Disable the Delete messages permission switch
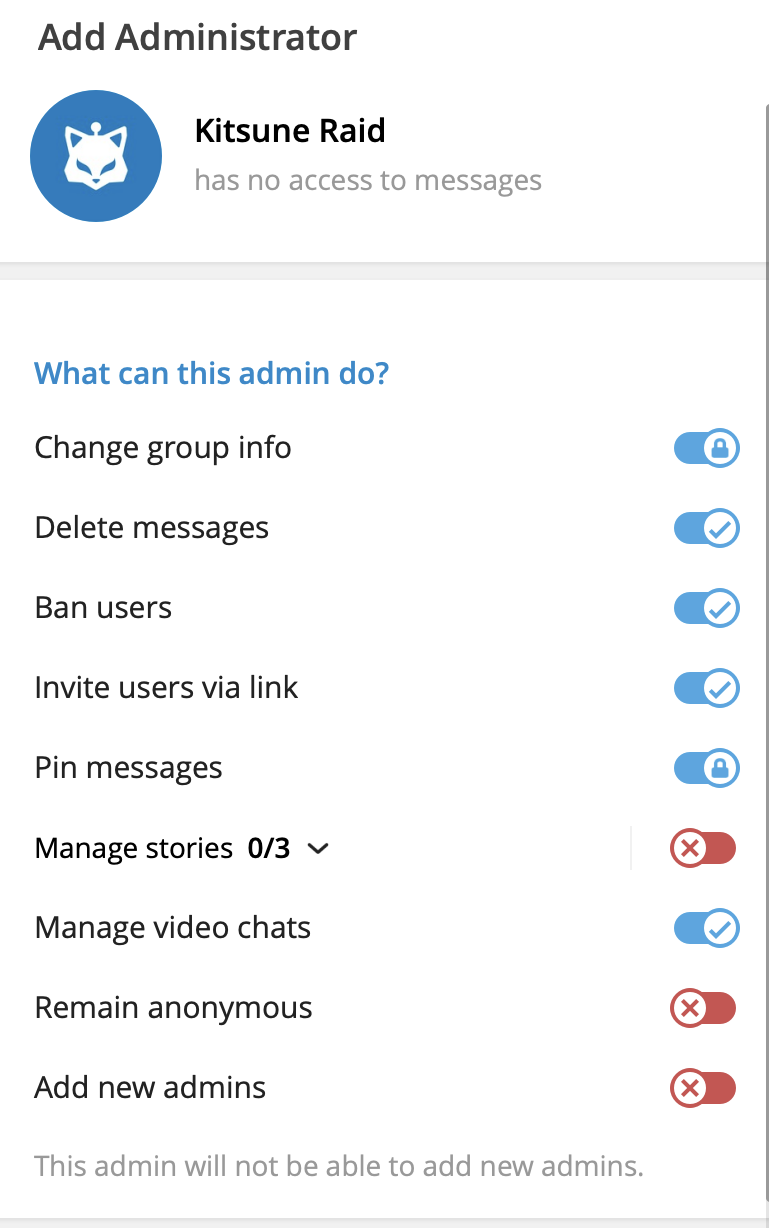Viewport: 769px width, 1228px height. [706, 528]
